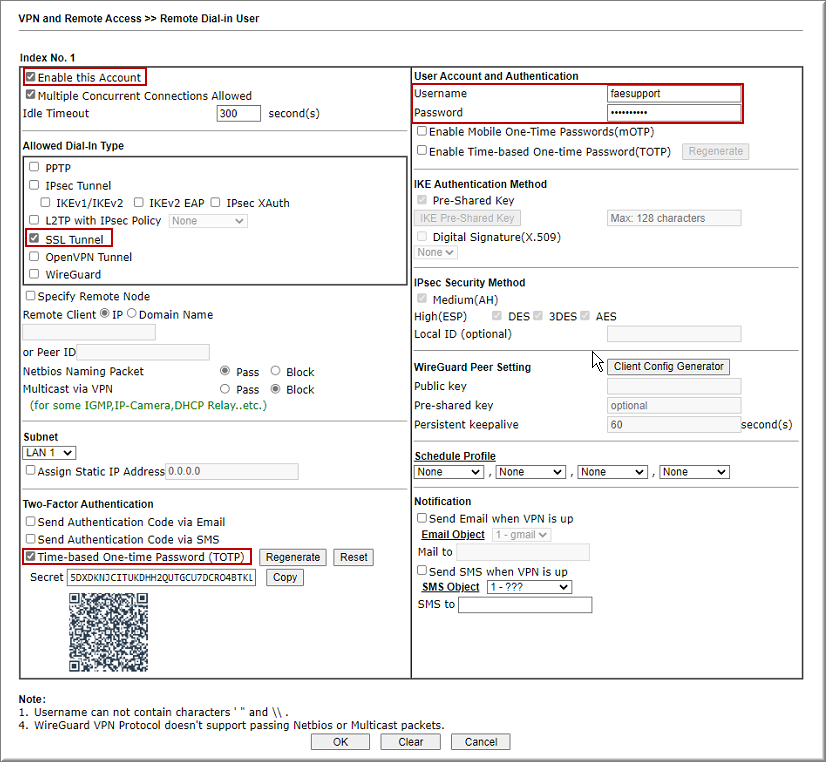The image size is (826, 762).
Task: Click OK to save settings
Action: (x=340, y=742)
